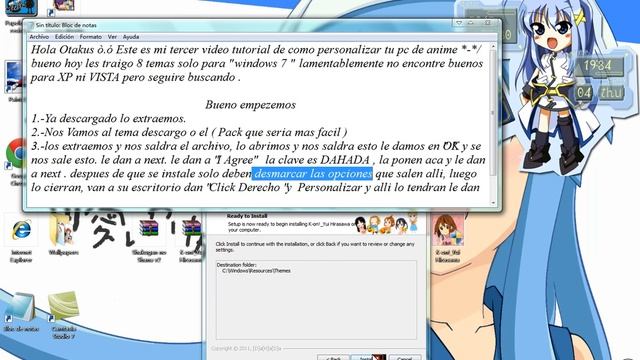Click the scroll down arrow in Notepad
Viewport: 640px width, 360px height.
click(493, 202)
